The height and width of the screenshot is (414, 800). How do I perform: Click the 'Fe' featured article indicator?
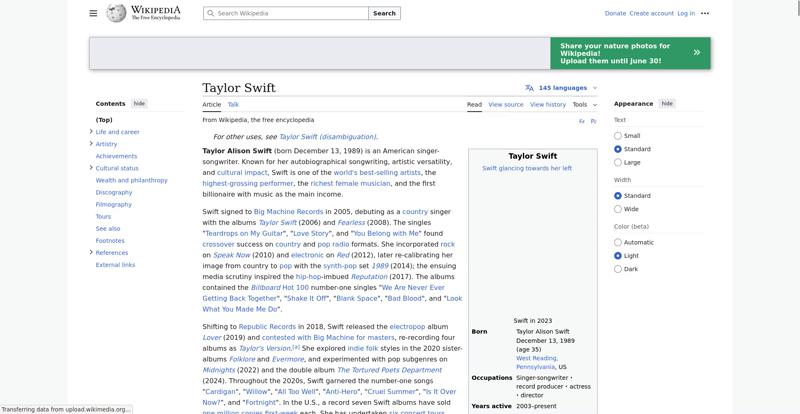point(582,121)
